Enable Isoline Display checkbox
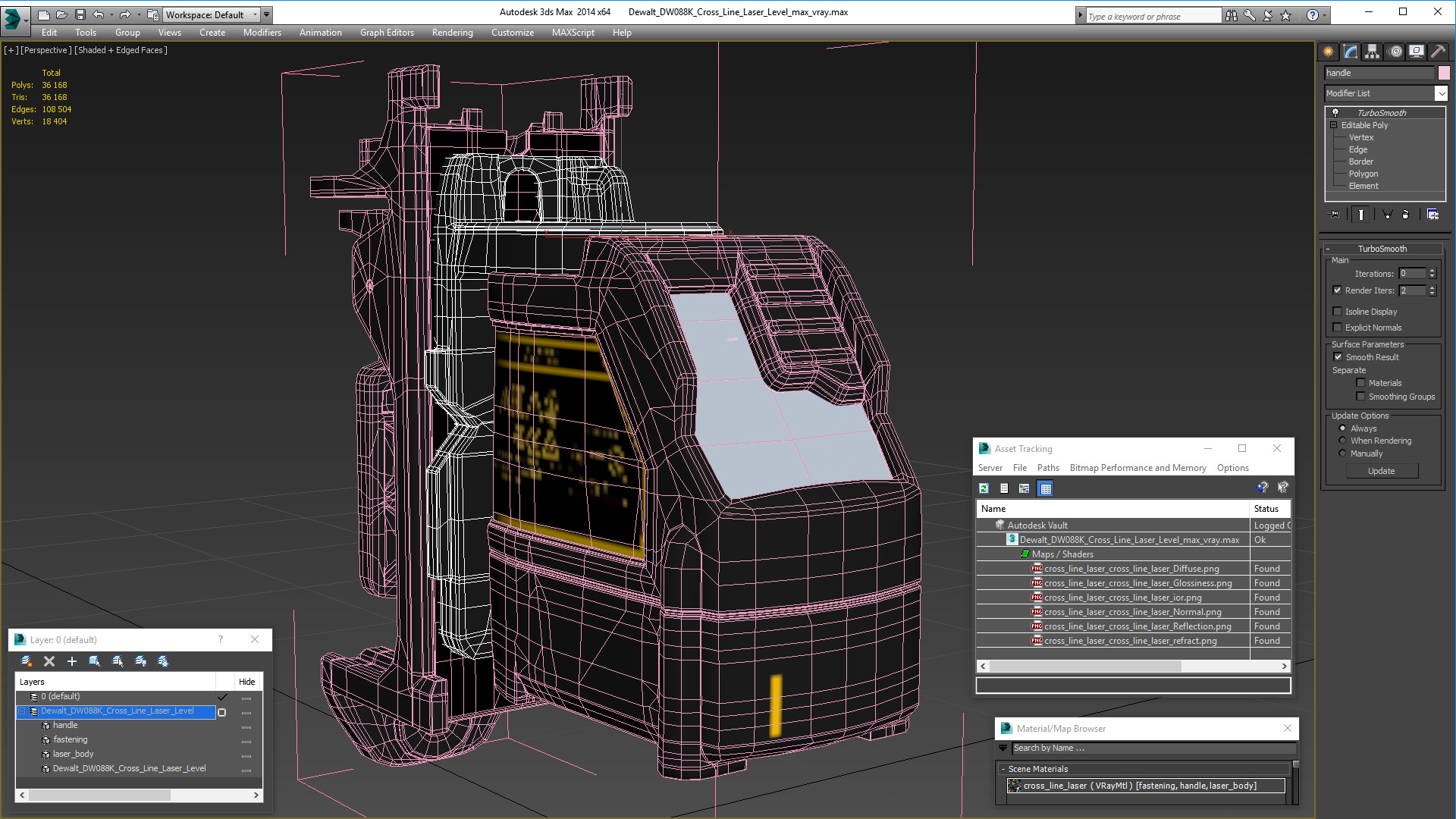1456x819 pixels. 1338,311
